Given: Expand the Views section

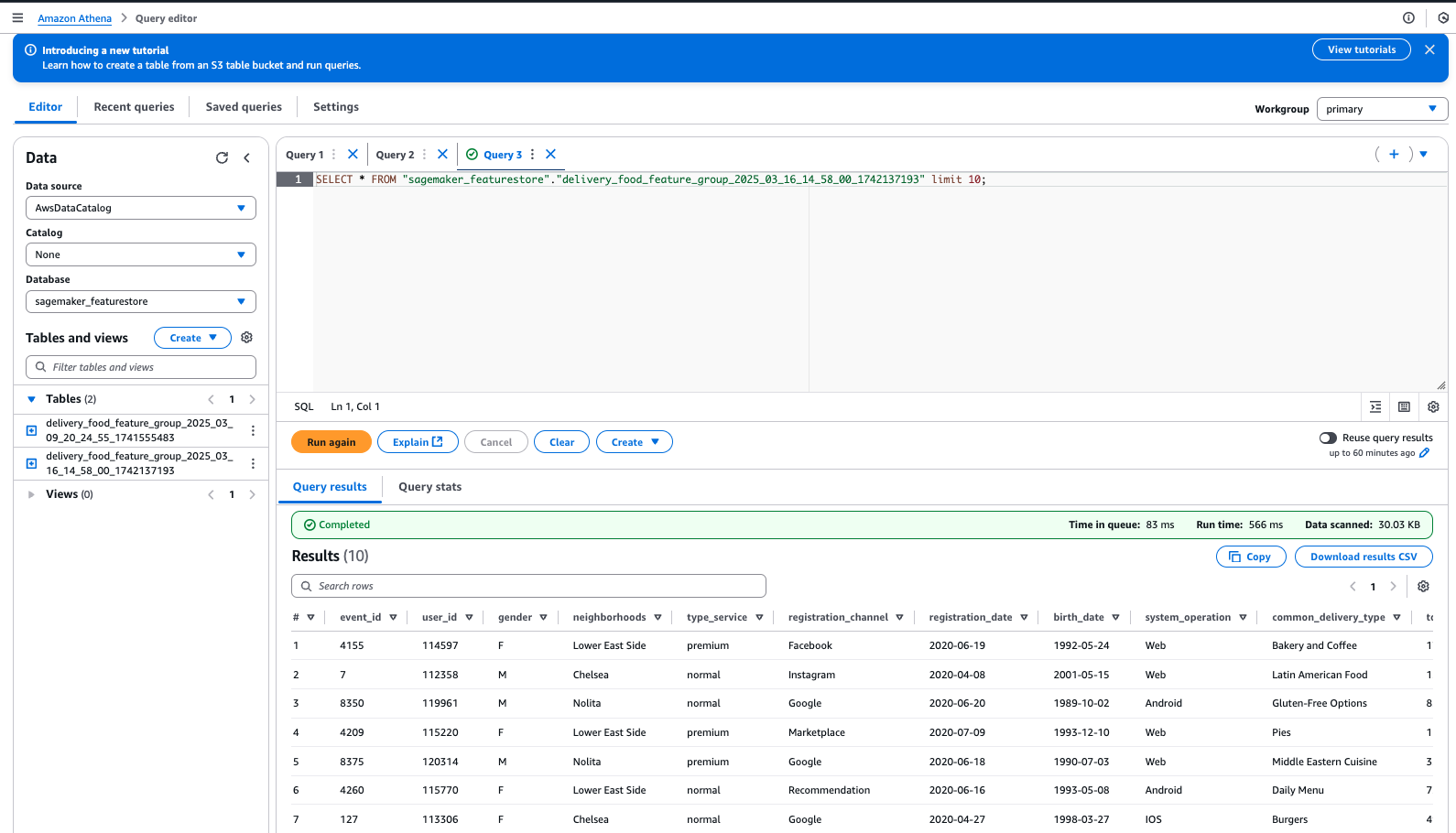Looking at the screenshot, I should pyautogui.click(x=31, y=494).
